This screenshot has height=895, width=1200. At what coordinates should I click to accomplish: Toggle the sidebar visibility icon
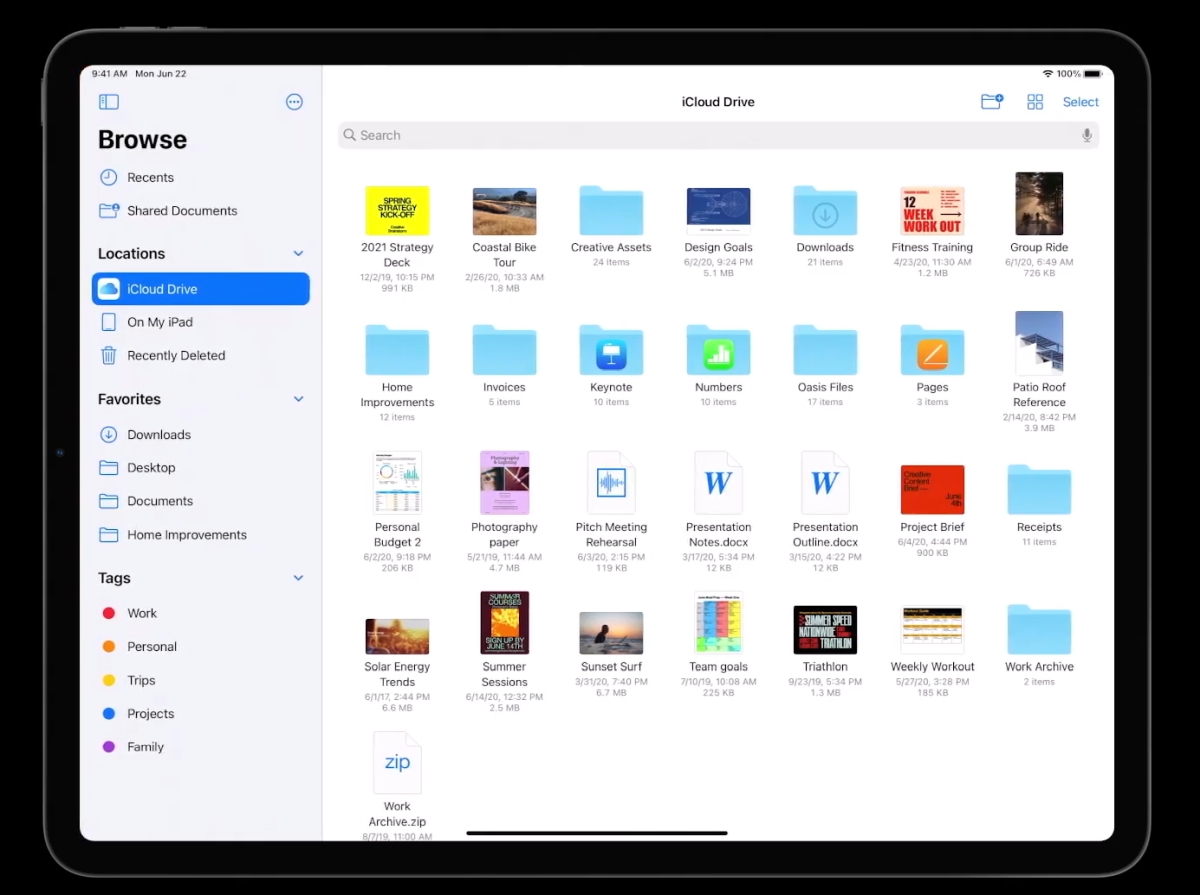[109, 102]
